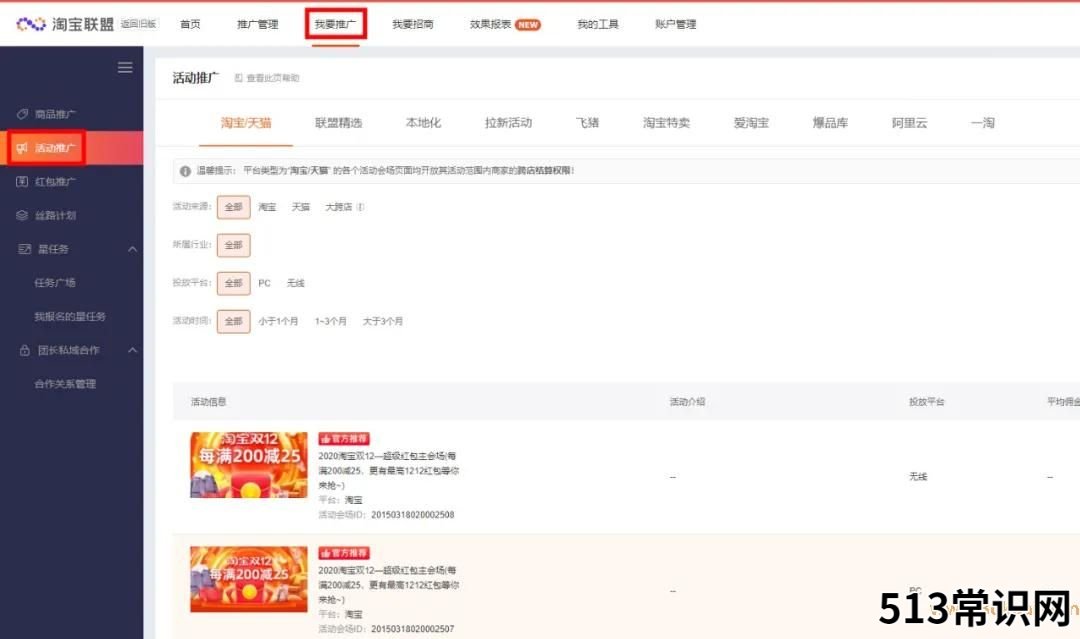Click the info icon before 温馨提示

tap(185, 171)
